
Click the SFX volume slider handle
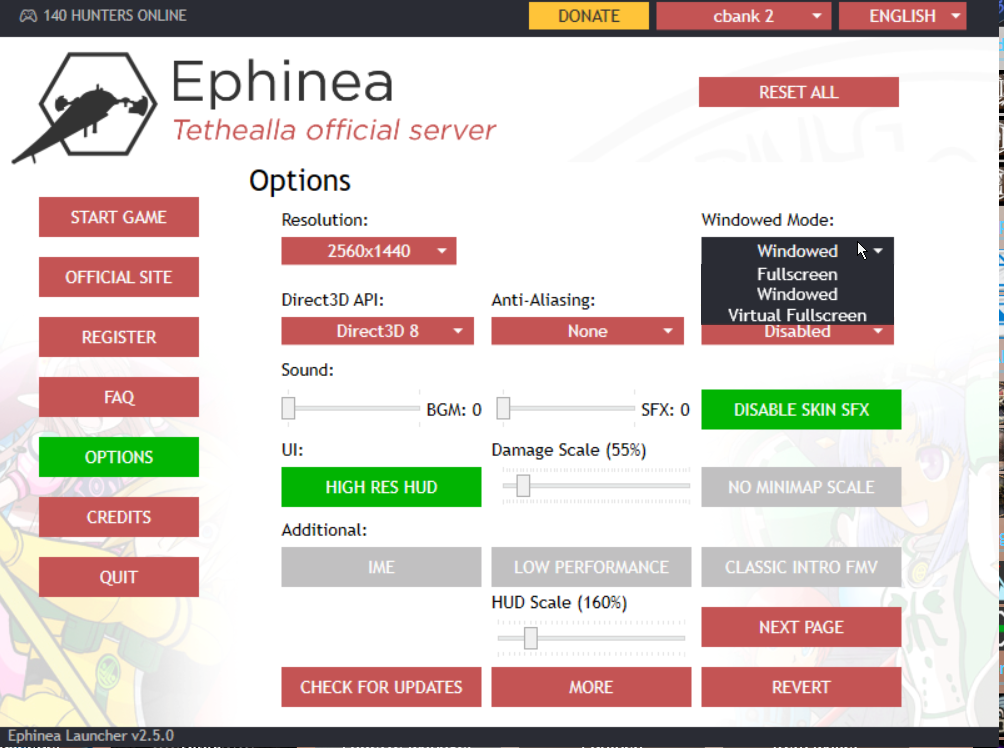503,408
